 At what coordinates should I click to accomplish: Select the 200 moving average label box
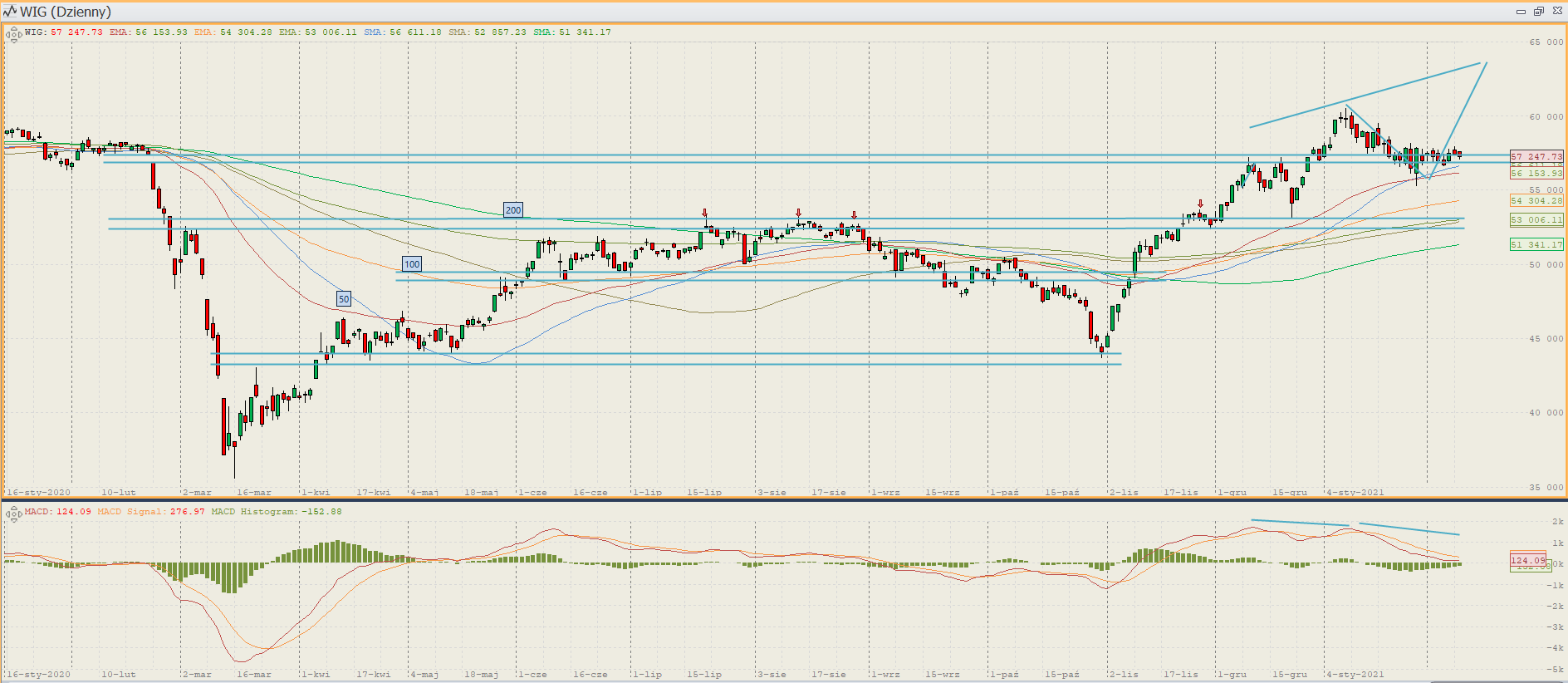(513, 210)
